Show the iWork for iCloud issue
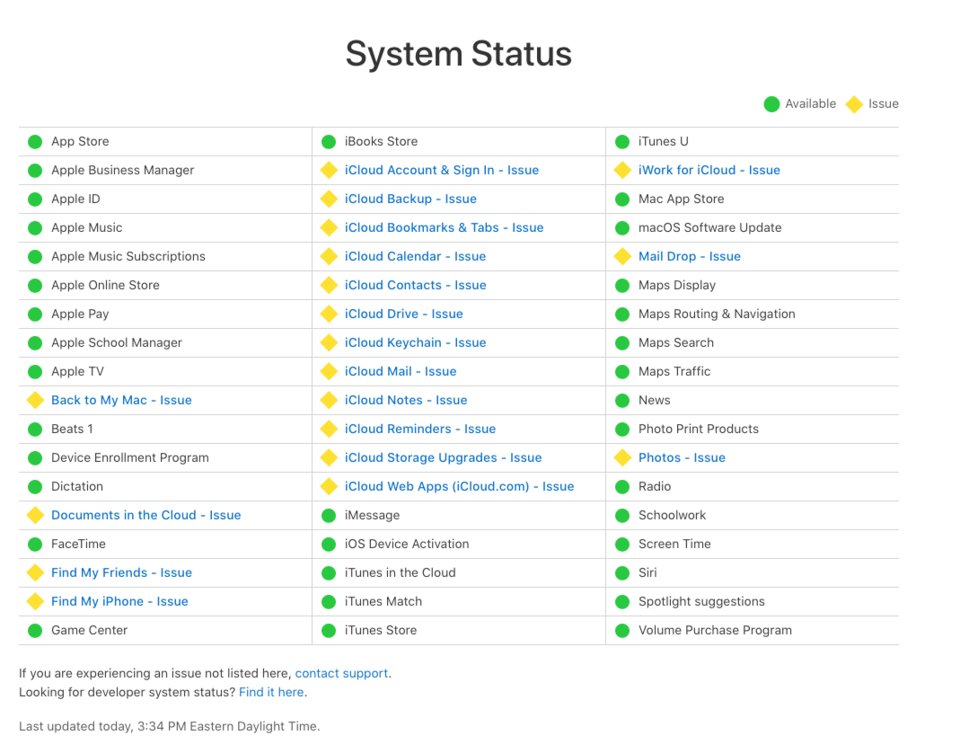 [709, 171]
